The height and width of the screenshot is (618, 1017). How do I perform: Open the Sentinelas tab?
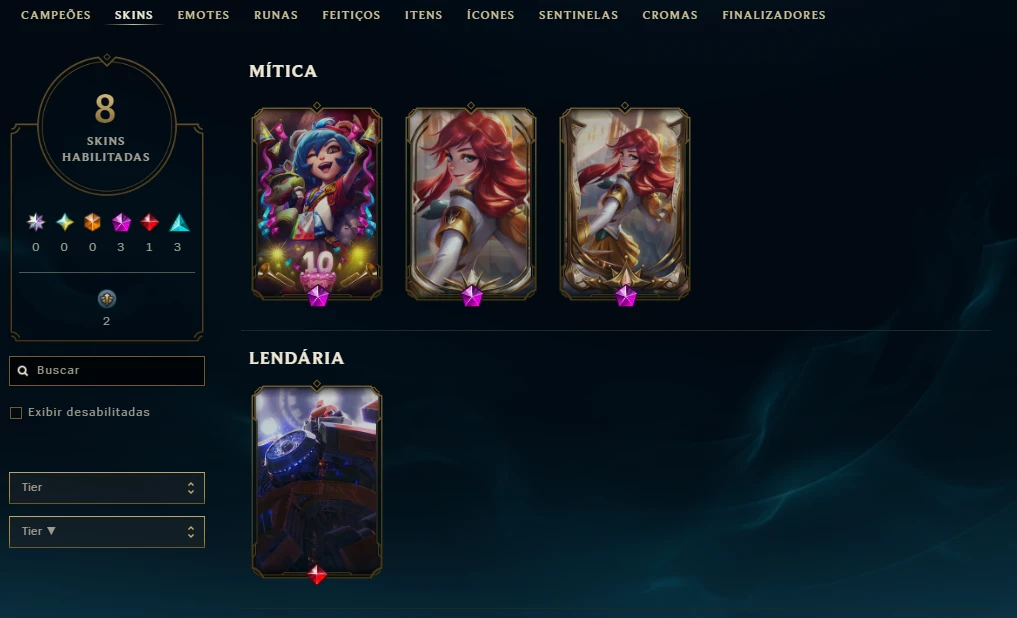[579, 15]
